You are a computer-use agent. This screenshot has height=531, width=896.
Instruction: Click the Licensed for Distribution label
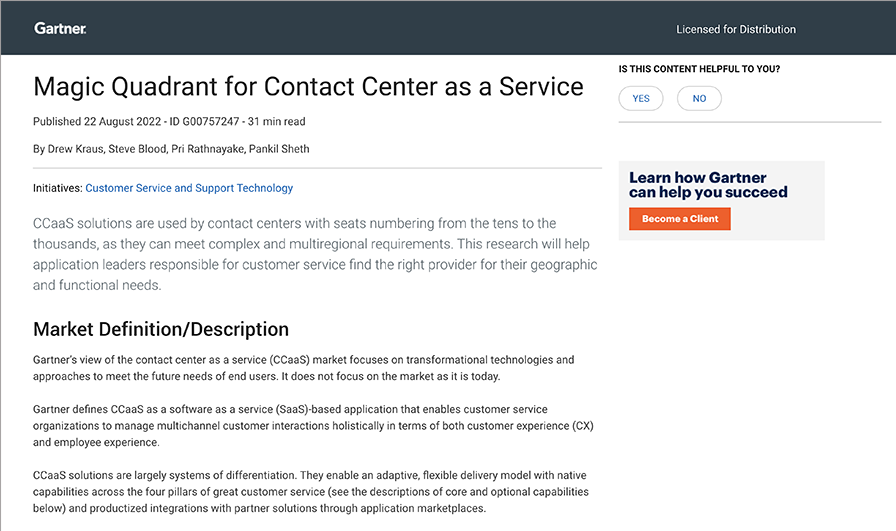point(735,29)
